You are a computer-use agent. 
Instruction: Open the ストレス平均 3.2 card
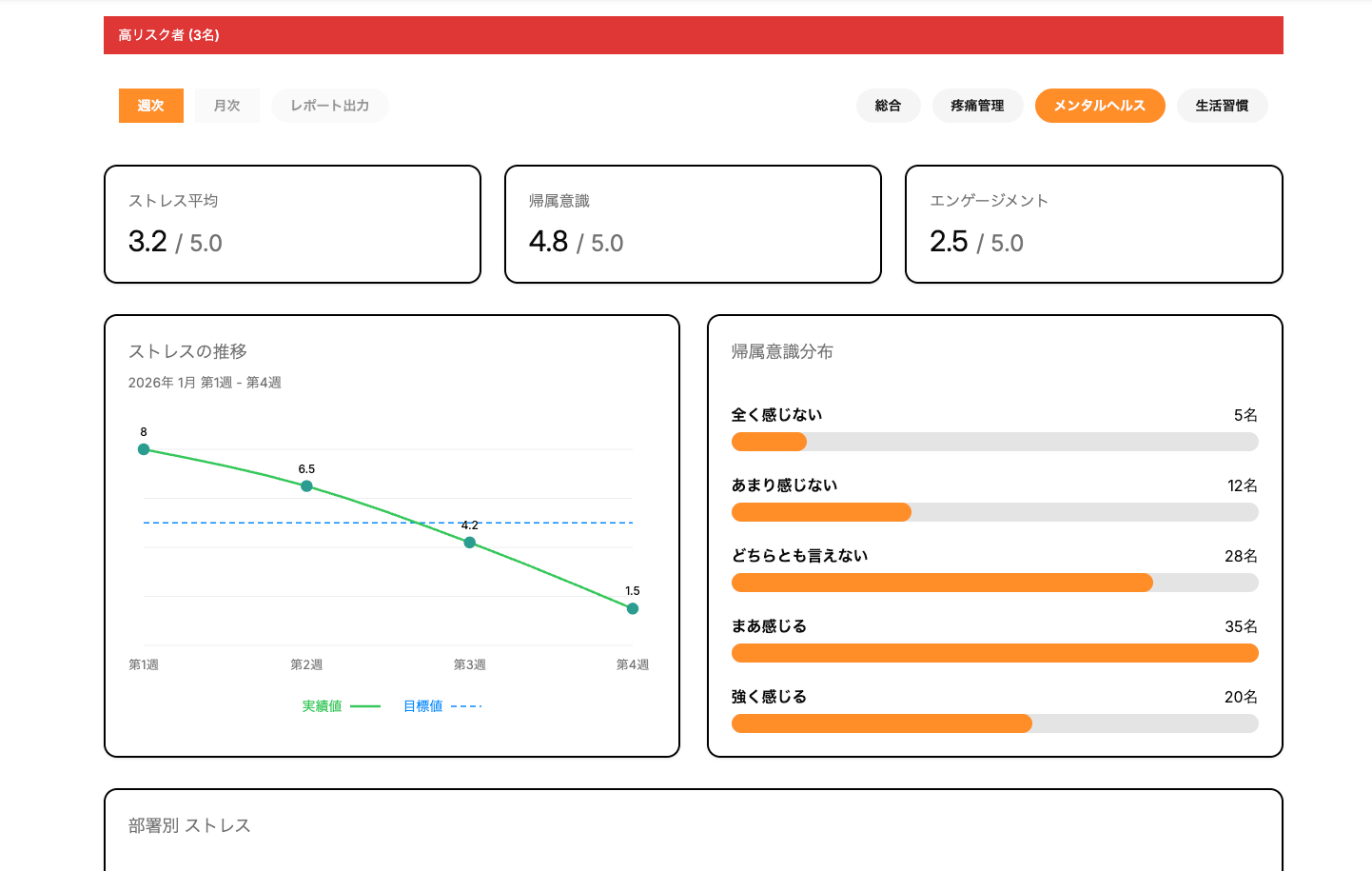pos(292,225)
